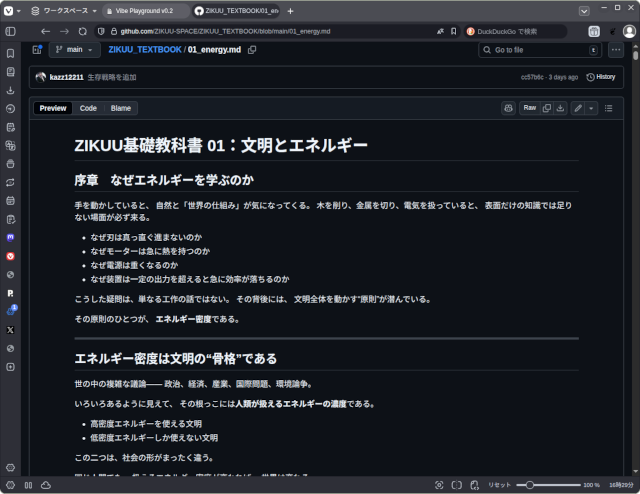Copy raw file contents icon
This screenshot has height=494, width=640.
547,108
